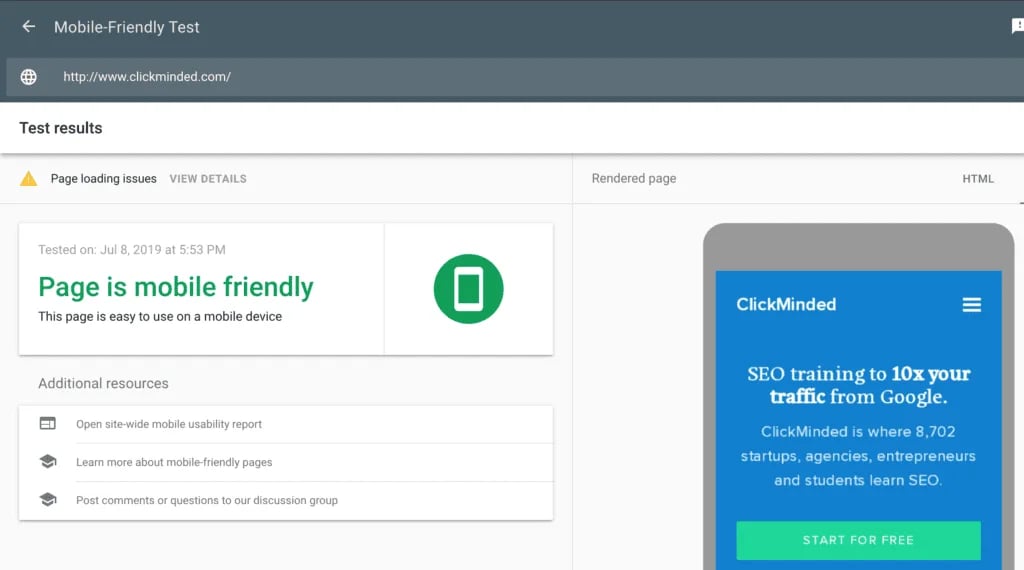Click the ClickMinded logo in the preview
The height and width of the screenshot is (570, 1024).
pyautogui.click(x=786, y=305)
